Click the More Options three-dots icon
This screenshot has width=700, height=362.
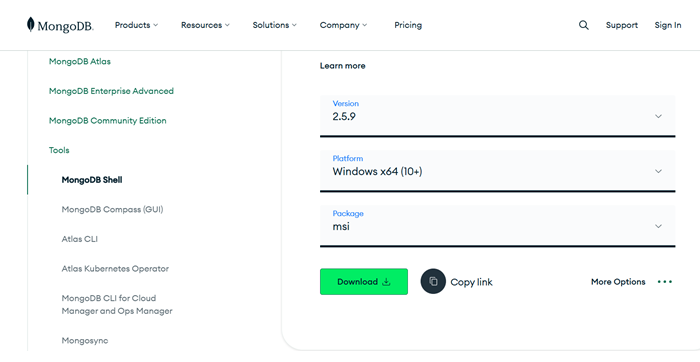click(665, 282)
